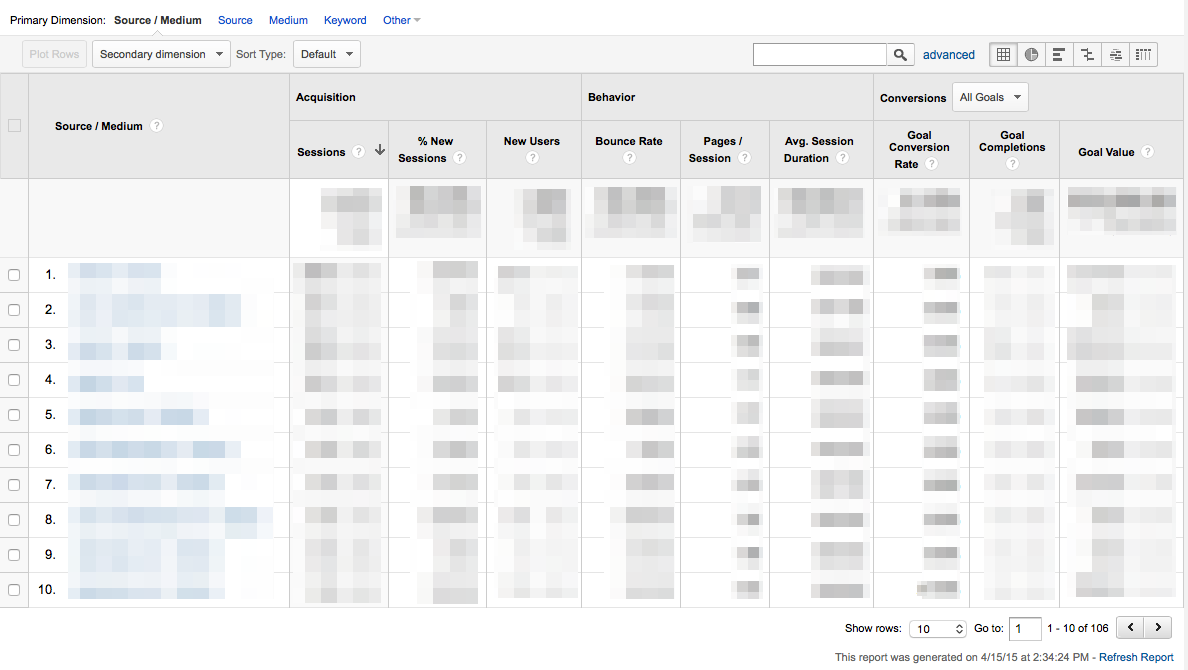Check the box for row 6
The width and height of the screenshot is (1188, 670).
coord(14,449)
